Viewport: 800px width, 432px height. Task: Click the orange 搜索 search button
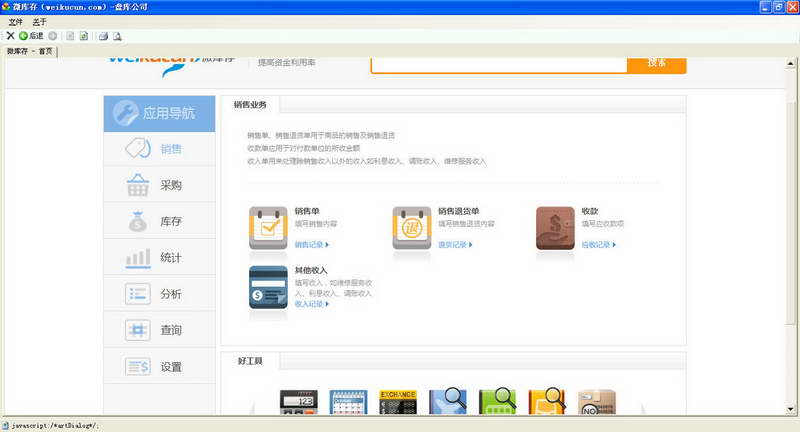656,62
